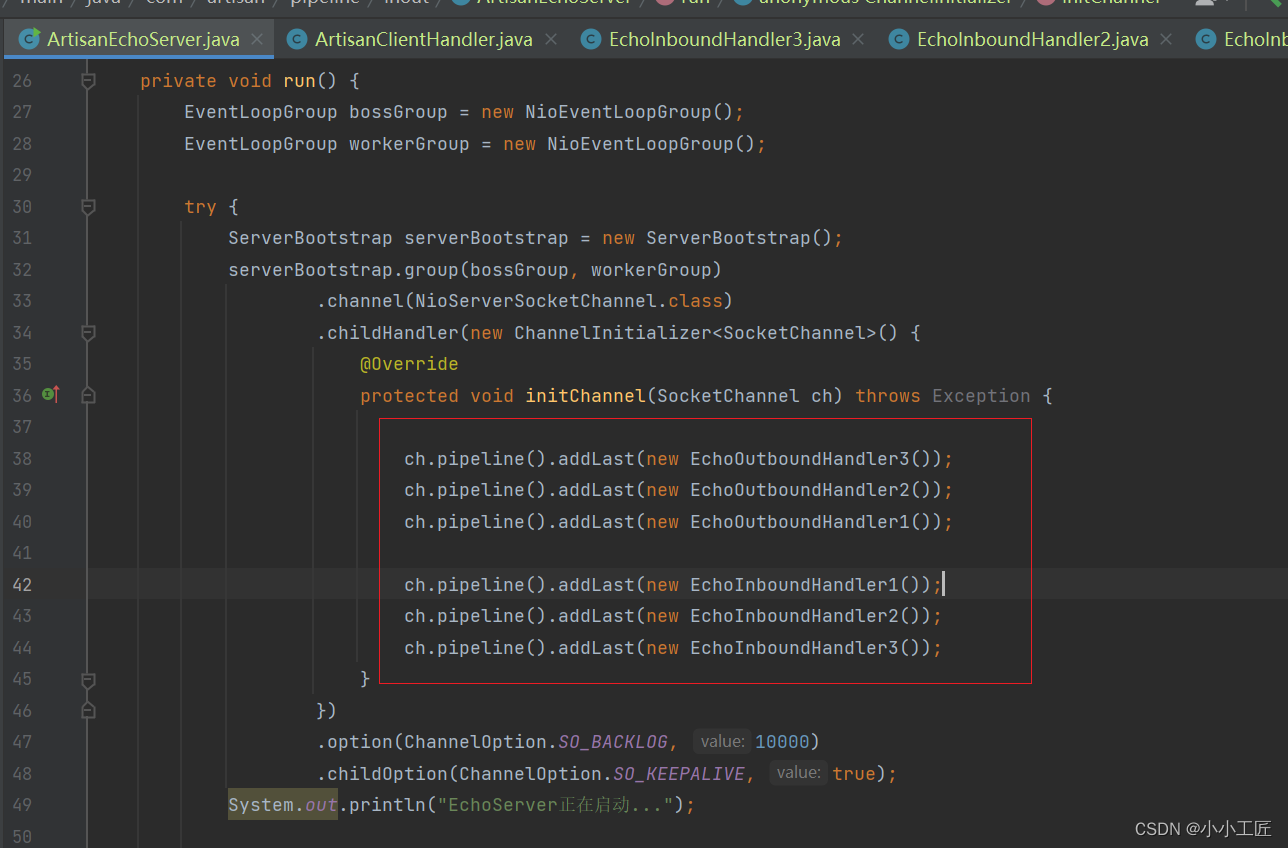Click EchoInboundHandler2 on line 43
The height and width of the screenshot is (848, 1288).
point(794,616)
